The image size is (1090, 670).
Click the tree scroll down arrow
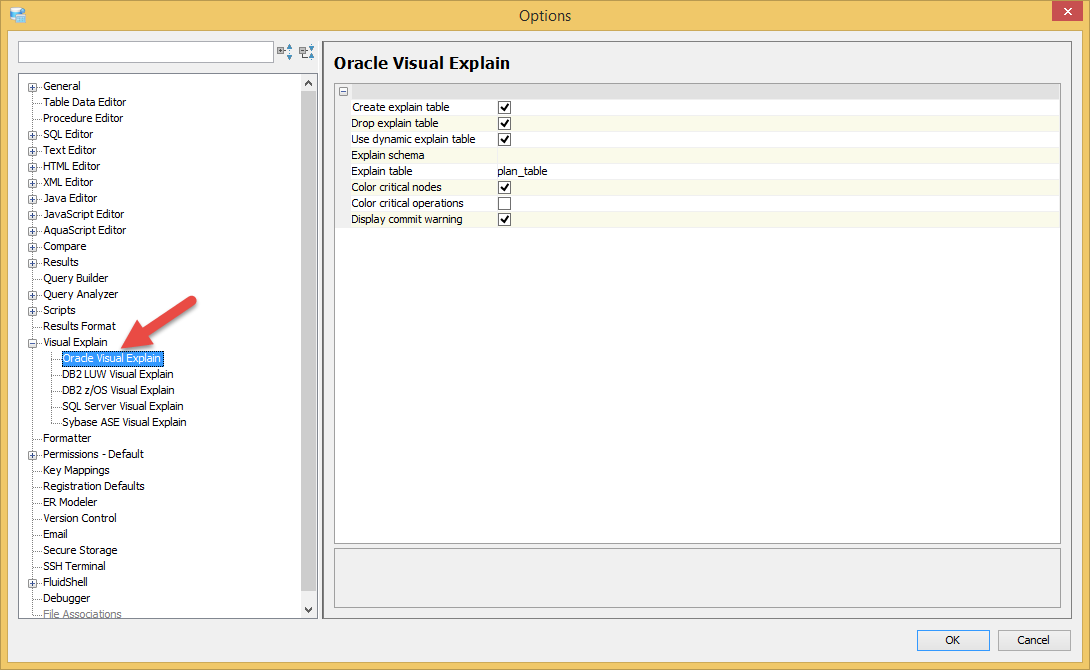(x=309, y=610)
